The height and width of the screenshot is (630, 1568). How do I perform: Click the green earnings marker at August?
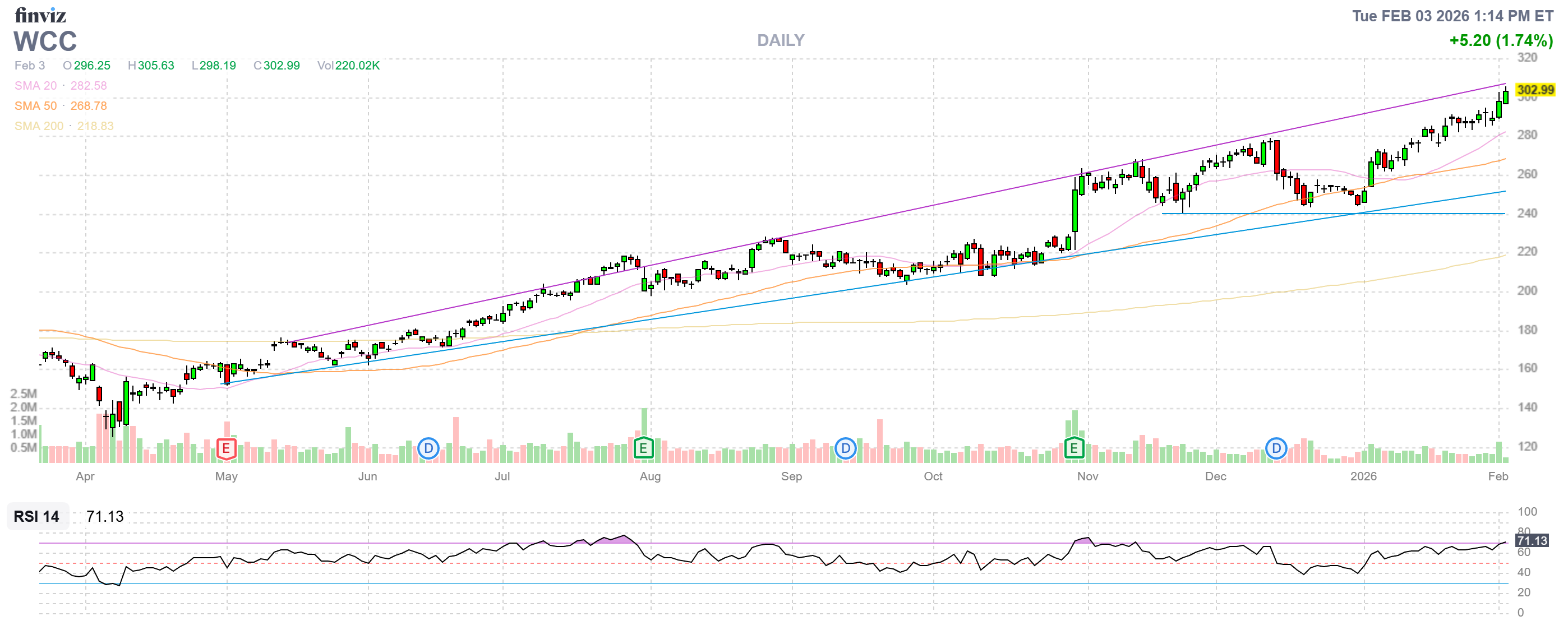(x=643, y=449)
